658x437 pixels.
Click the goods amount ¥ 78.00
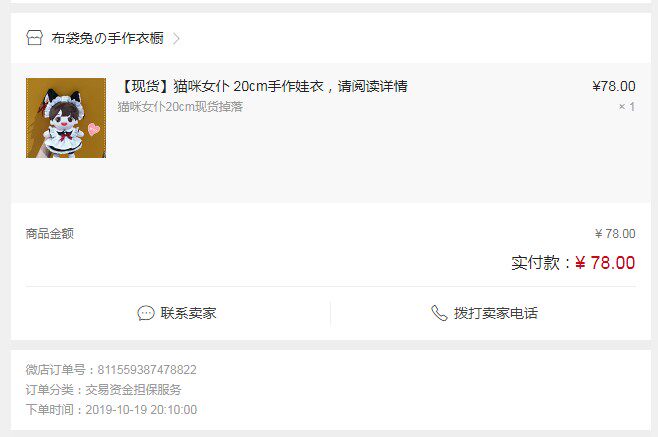[615, 233]
